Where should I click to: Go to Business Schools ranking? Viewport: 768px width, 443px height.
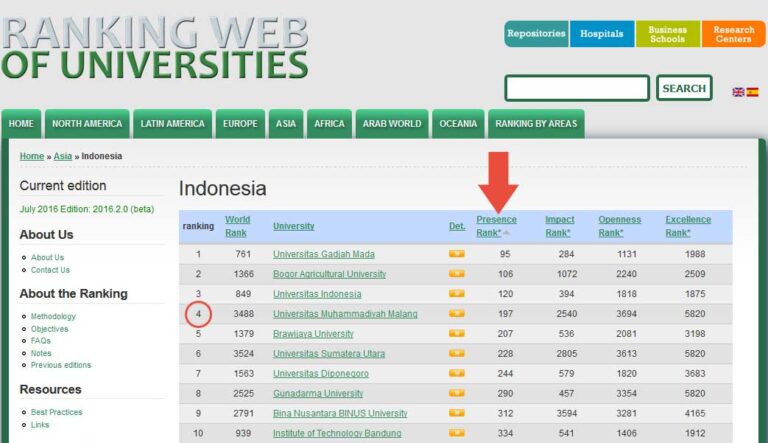[x=668, y=34]
